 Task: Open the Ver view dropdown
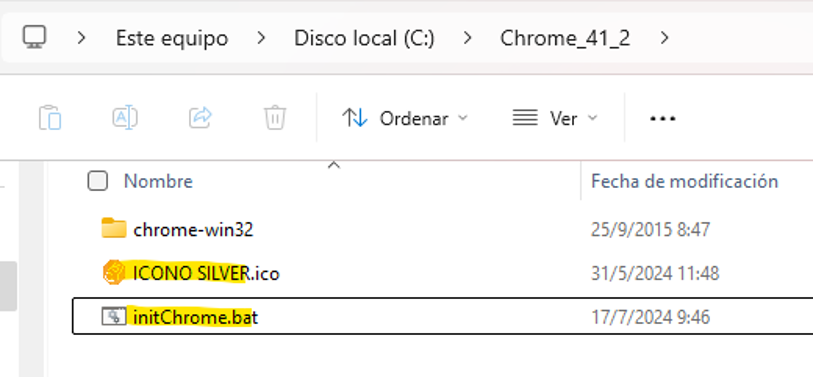point(555,118)
